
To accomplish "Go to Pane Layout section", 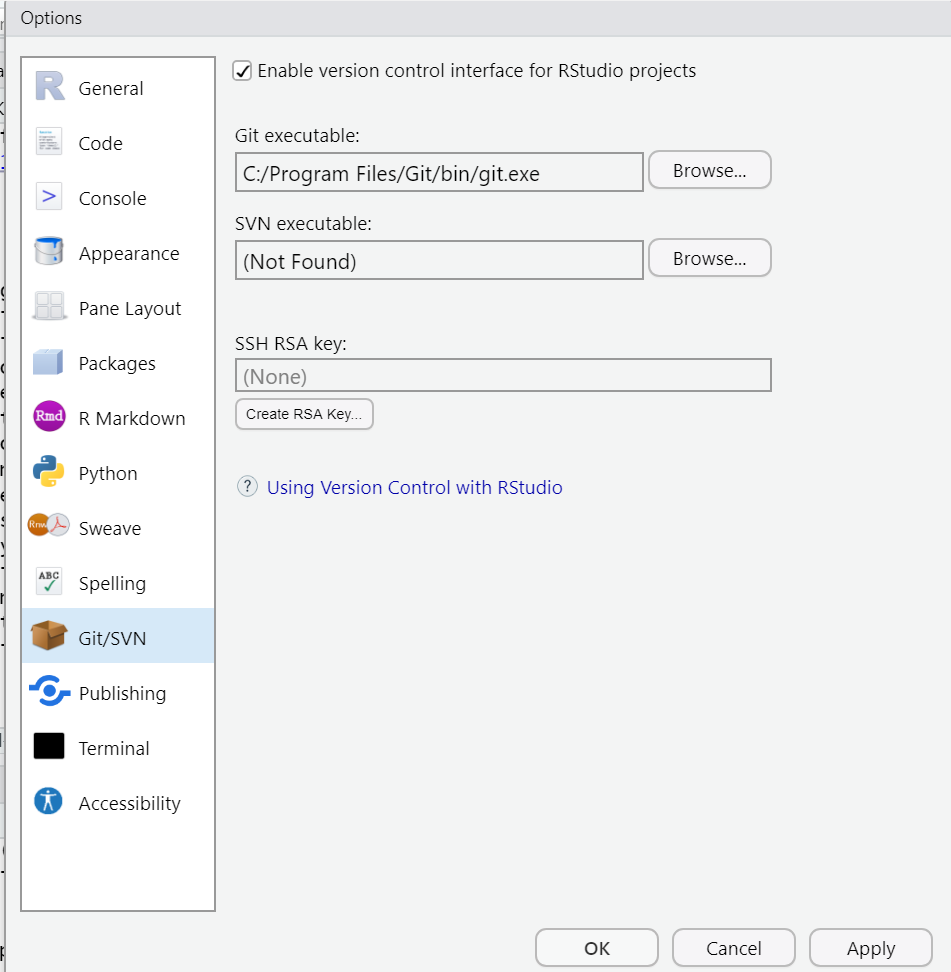I will (130, 309).
